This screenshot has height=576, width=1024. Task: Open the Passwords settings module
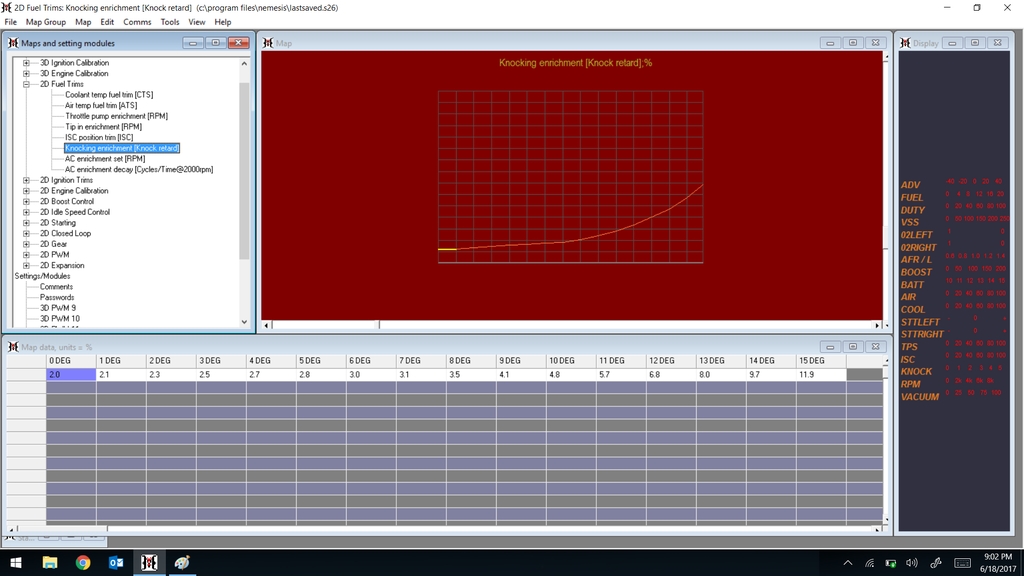(x=57, y=298)
